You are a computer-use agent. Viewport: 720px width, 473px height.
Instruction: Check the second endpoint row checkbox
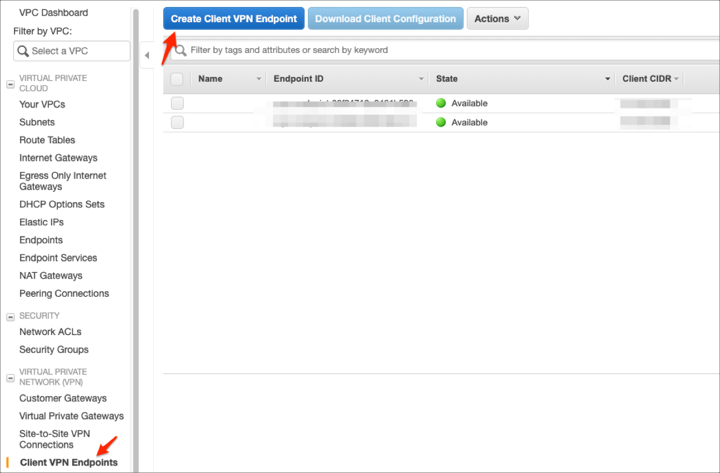177,122
